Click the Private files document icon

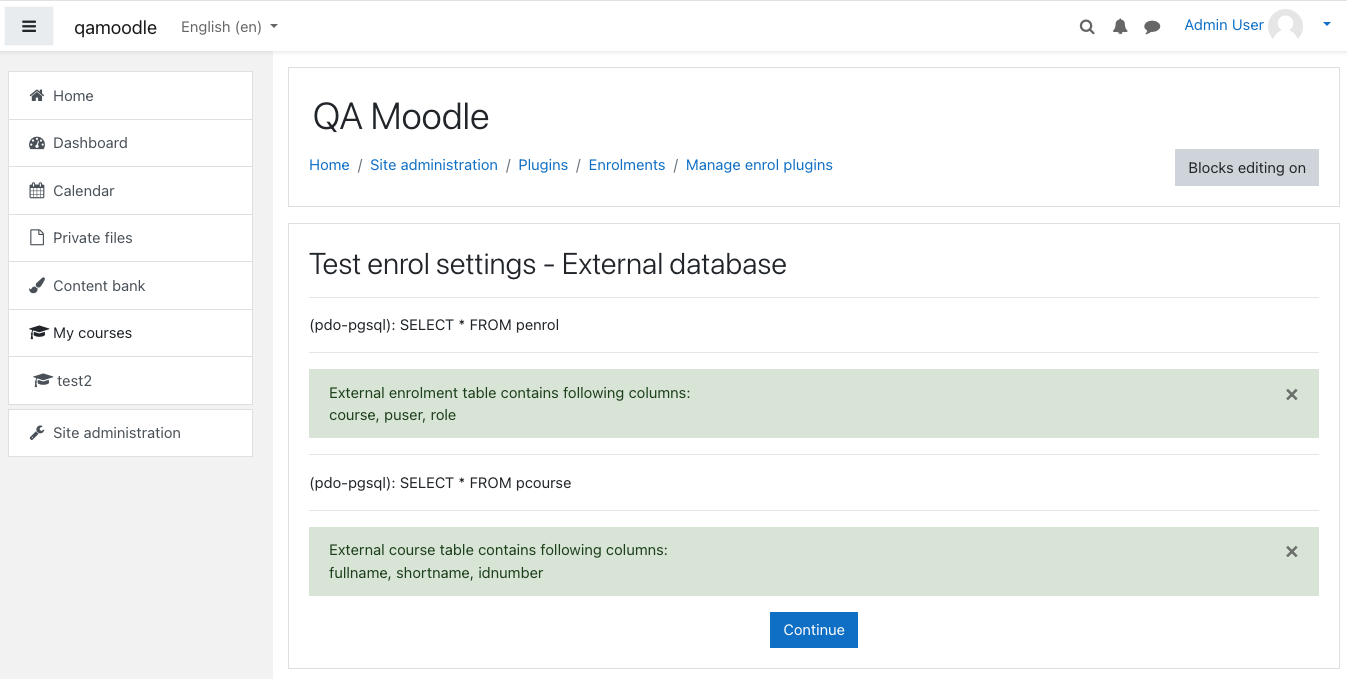click(x=37, y=238)
